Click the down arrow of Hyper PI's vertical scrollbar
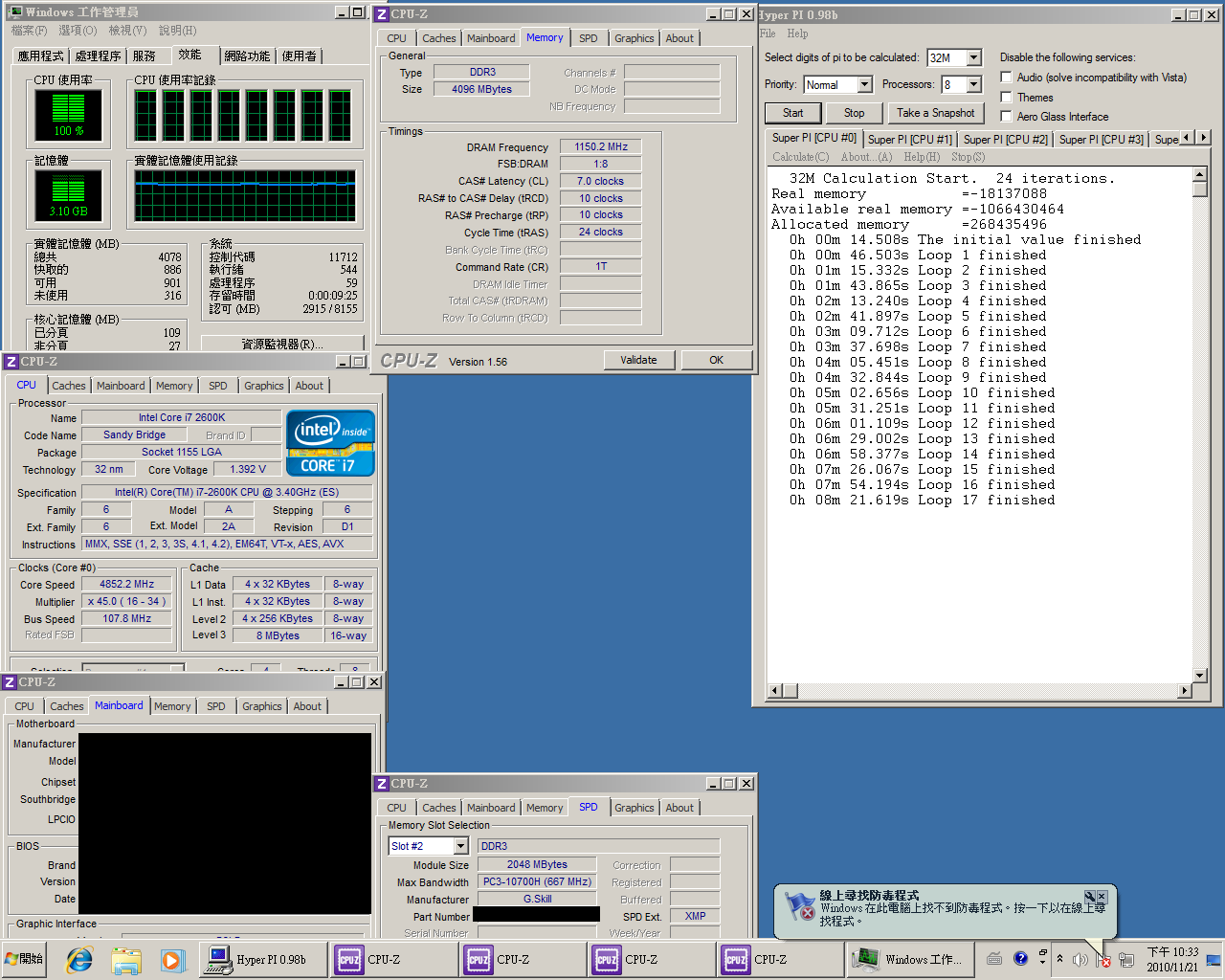 (1200, 675)
